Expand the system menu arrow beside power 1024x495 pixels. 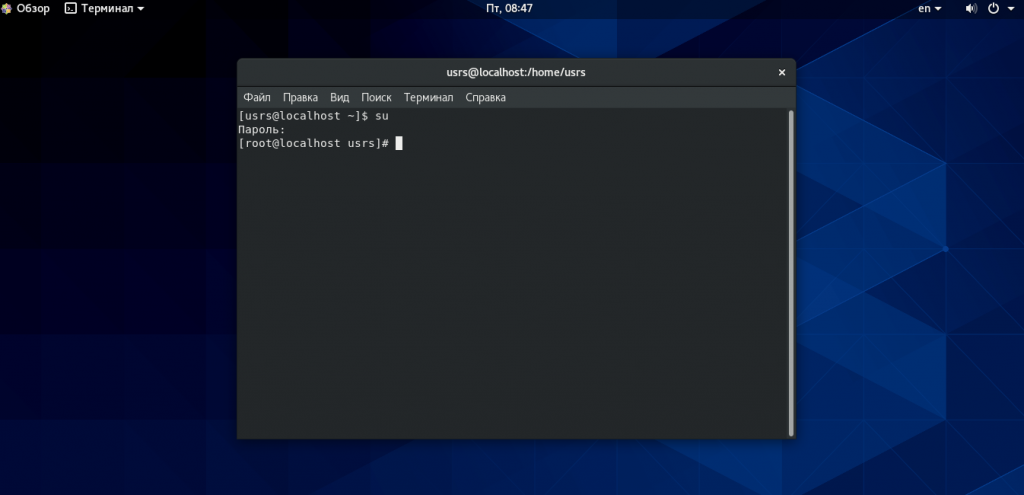1011,9
